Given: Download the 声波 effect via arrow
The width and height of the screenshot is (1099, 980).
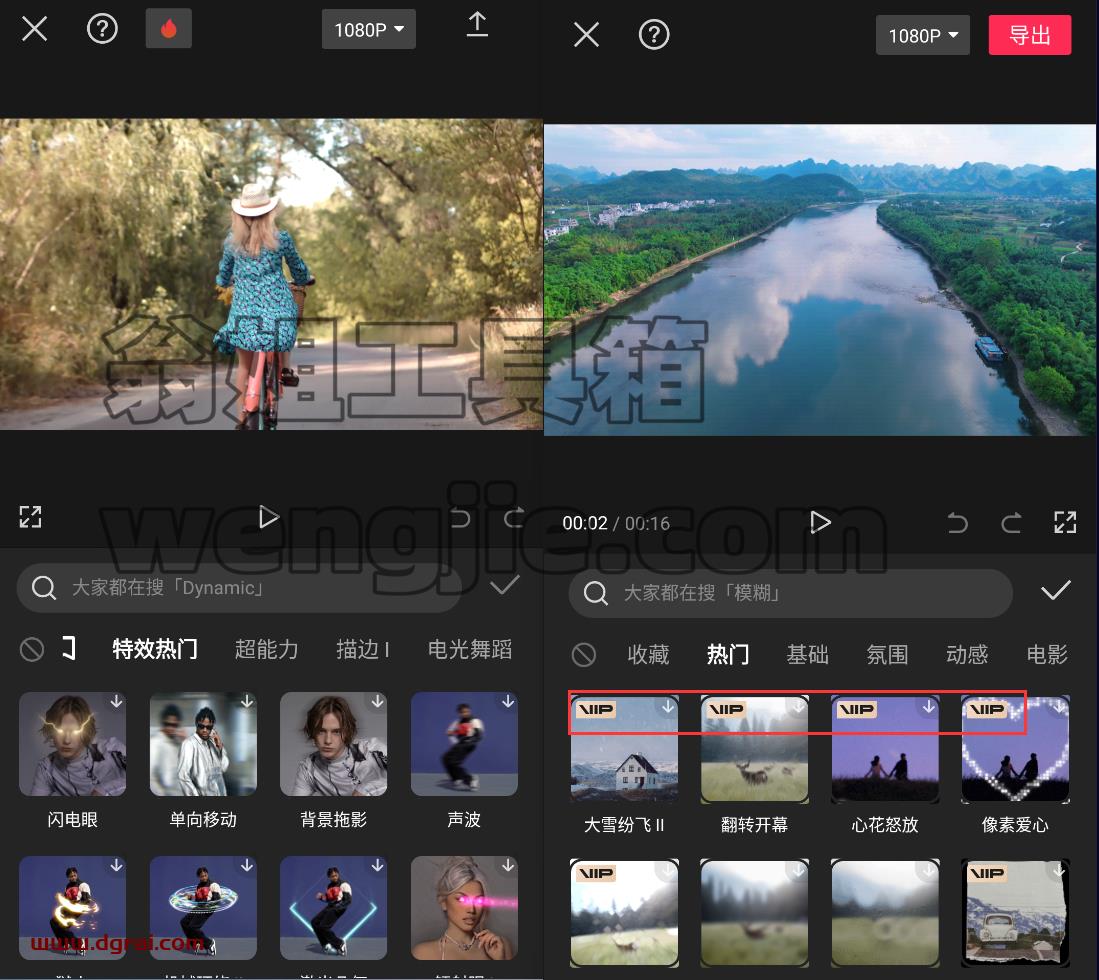Looking at the screenshot, I should tap(508, 701).
